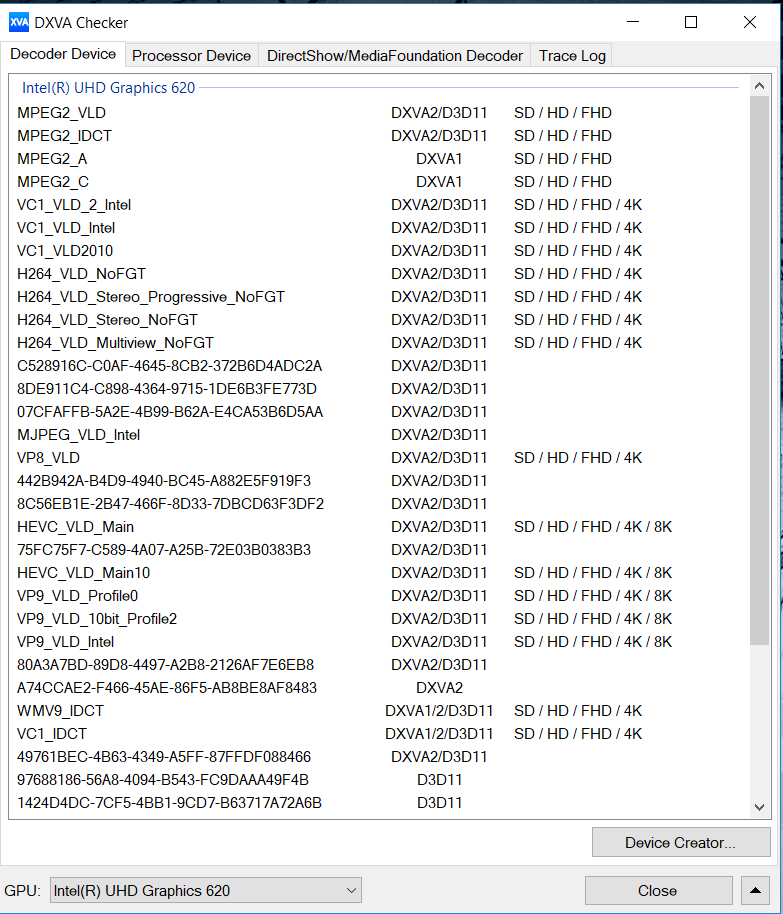Select the VP8_VLD decoder row
783x914 pixels.
(379, 458)
